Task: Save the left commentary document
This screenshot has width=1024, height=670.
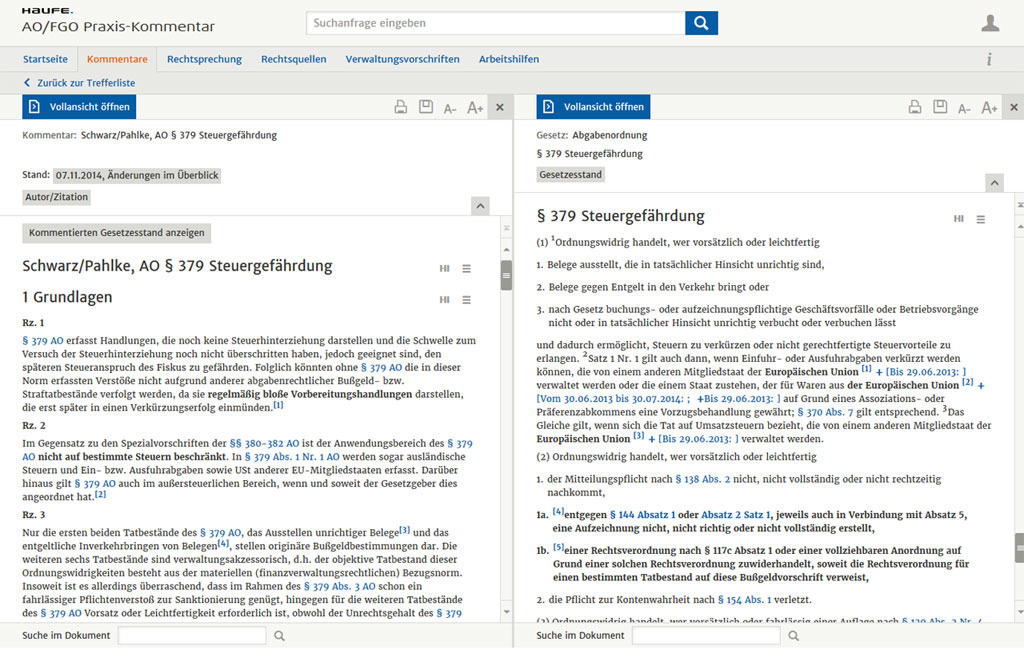Action: tap(426, 106)
